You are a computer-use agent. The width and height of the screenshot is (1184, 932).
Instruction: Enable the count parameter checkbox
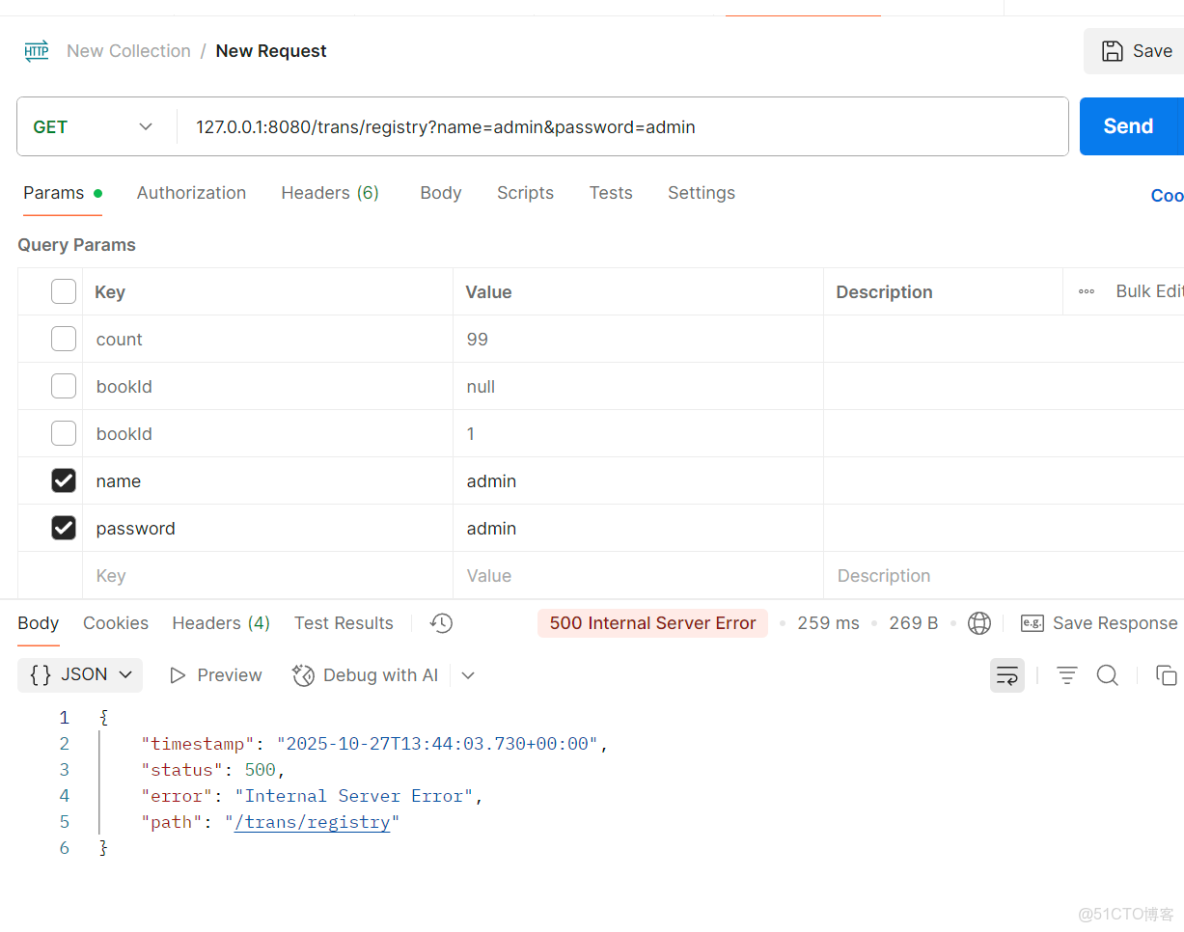coord(63,339)
